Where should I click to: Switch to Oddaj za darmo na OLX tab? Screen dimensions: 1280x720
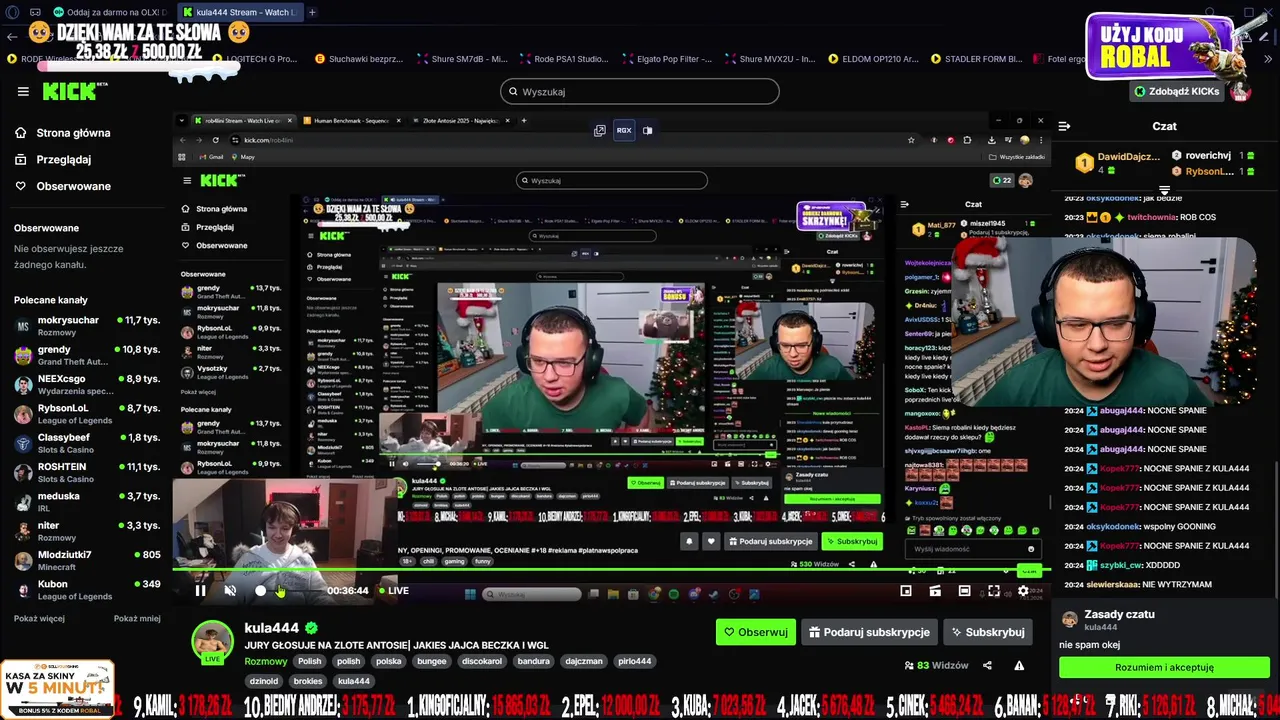(112, 12)
